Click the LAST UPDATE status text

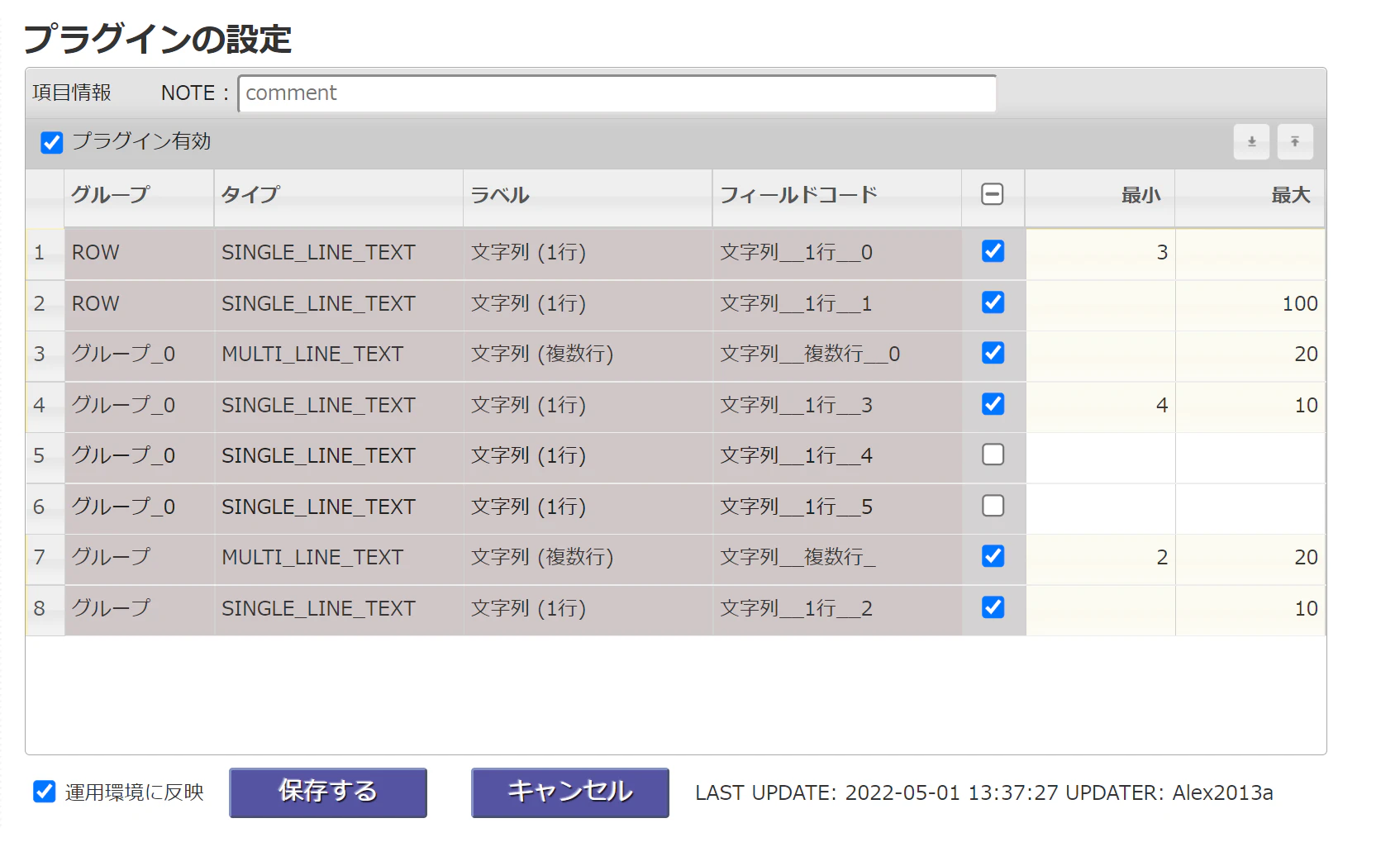(x=983, y=793)
